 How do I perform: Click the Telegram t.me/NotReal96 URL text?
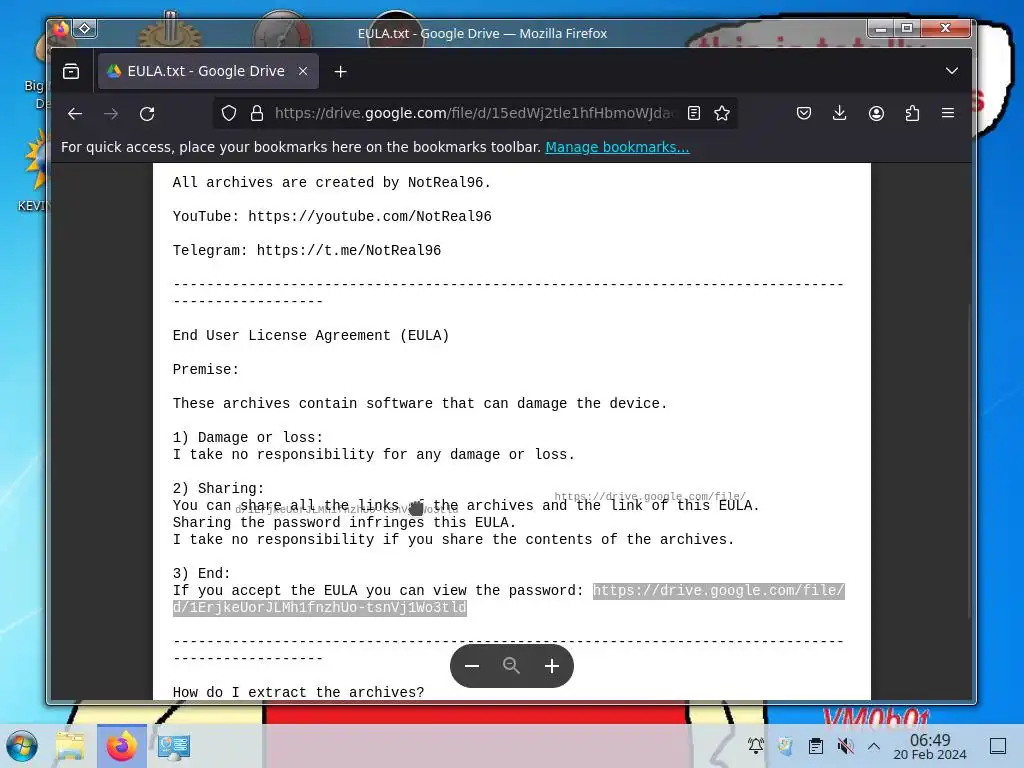pyautogui.click(x=349, y=250)
